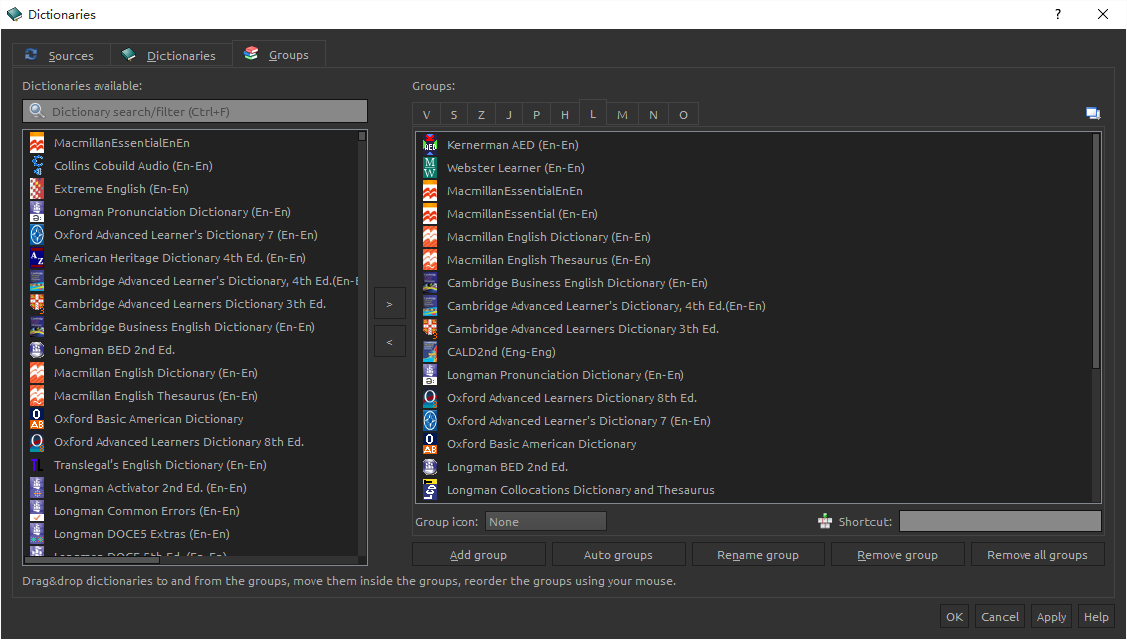The image size is (1127, 640).
Task: Open group tab V
Action: point(426,115)
